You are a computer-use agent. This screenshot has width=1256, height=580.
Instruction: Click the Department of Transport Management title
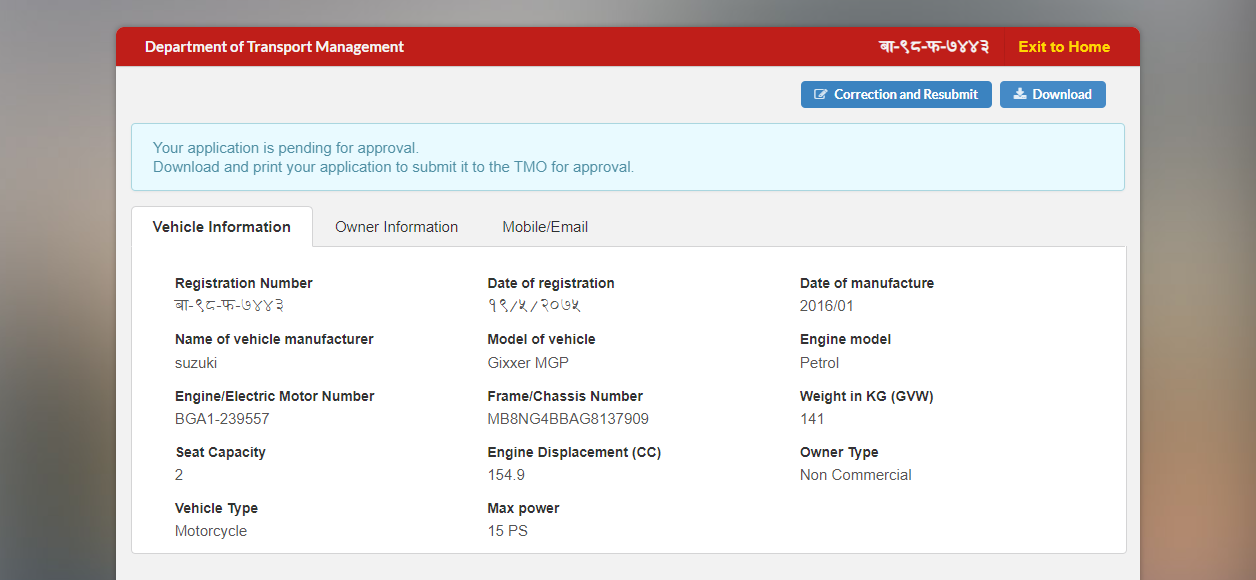pyautogui.click(x=274, y=46)
